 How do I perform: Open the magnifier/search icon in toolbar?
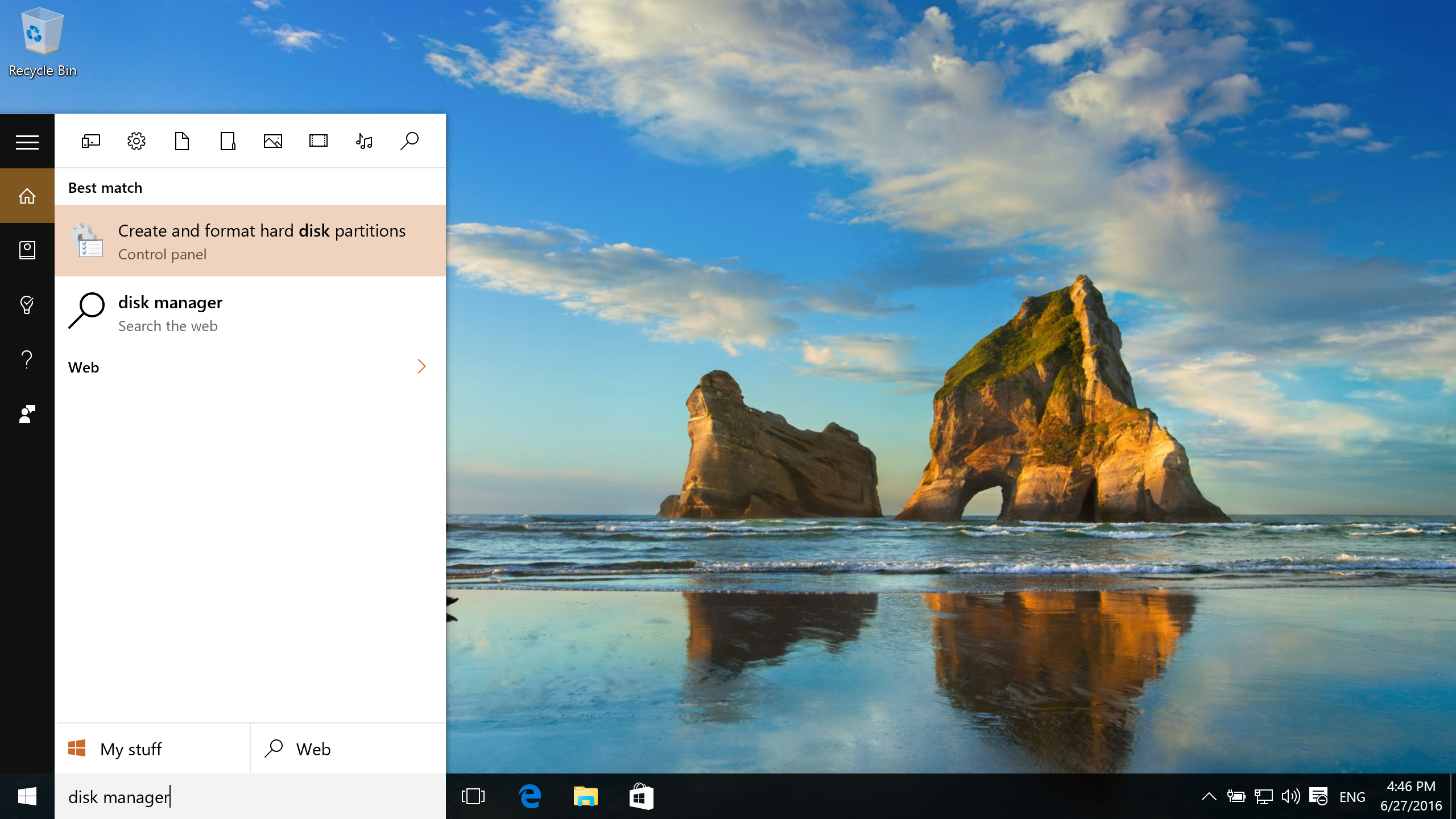coord(409,141)
